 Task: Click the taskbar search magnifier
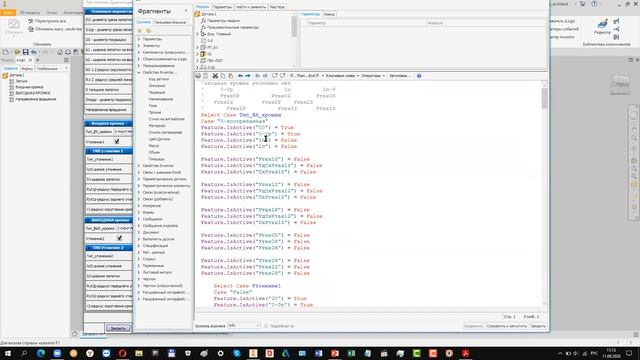[x=24, y=353]
